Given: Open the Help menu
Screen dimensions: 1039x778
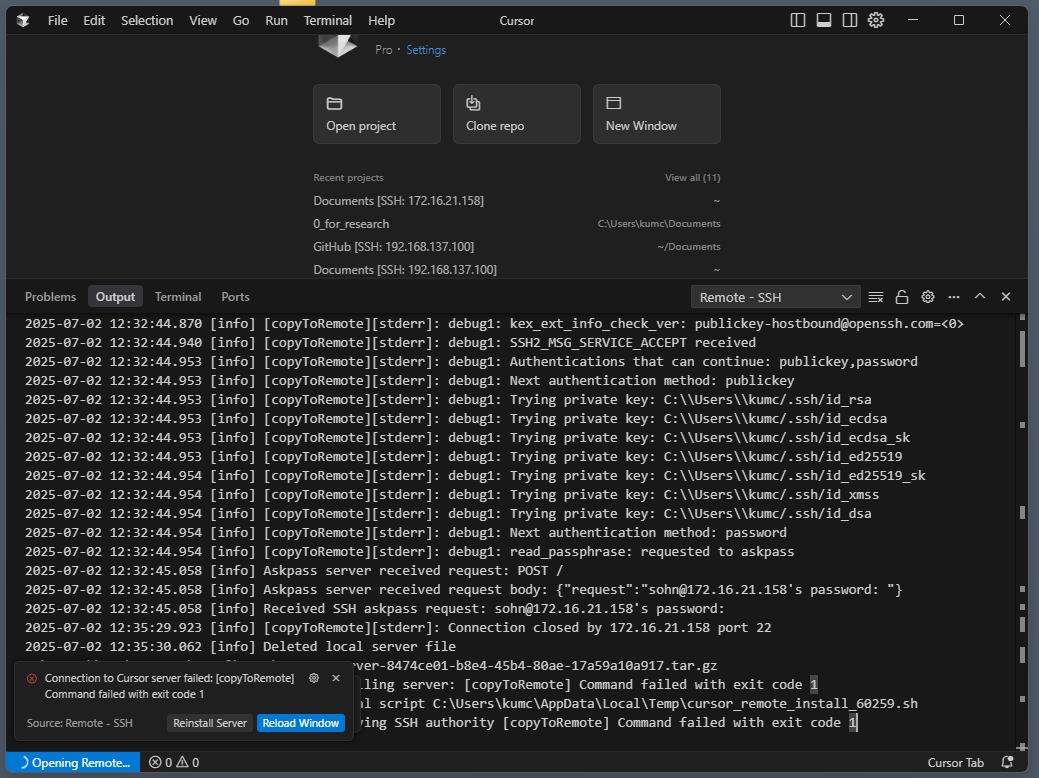Looking at the screenshot, I should click(382, 21).
